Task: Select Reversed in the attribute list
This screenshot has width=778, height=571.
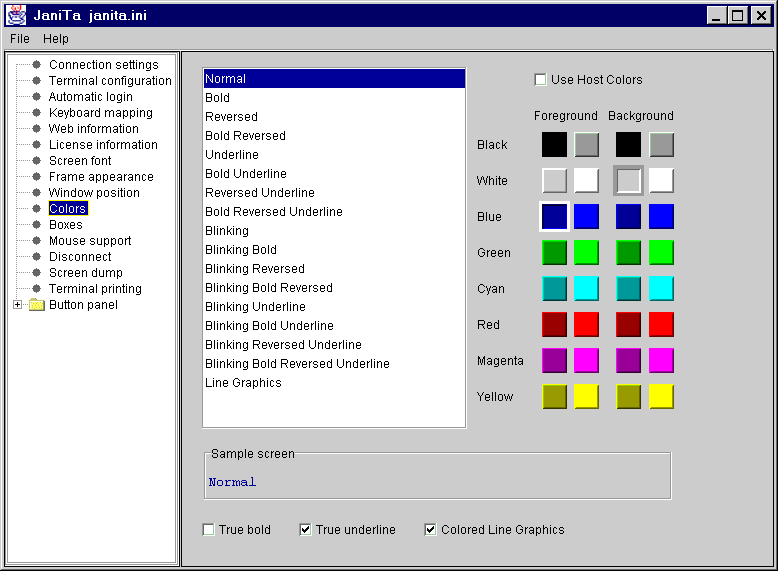Action: point(334,117)
